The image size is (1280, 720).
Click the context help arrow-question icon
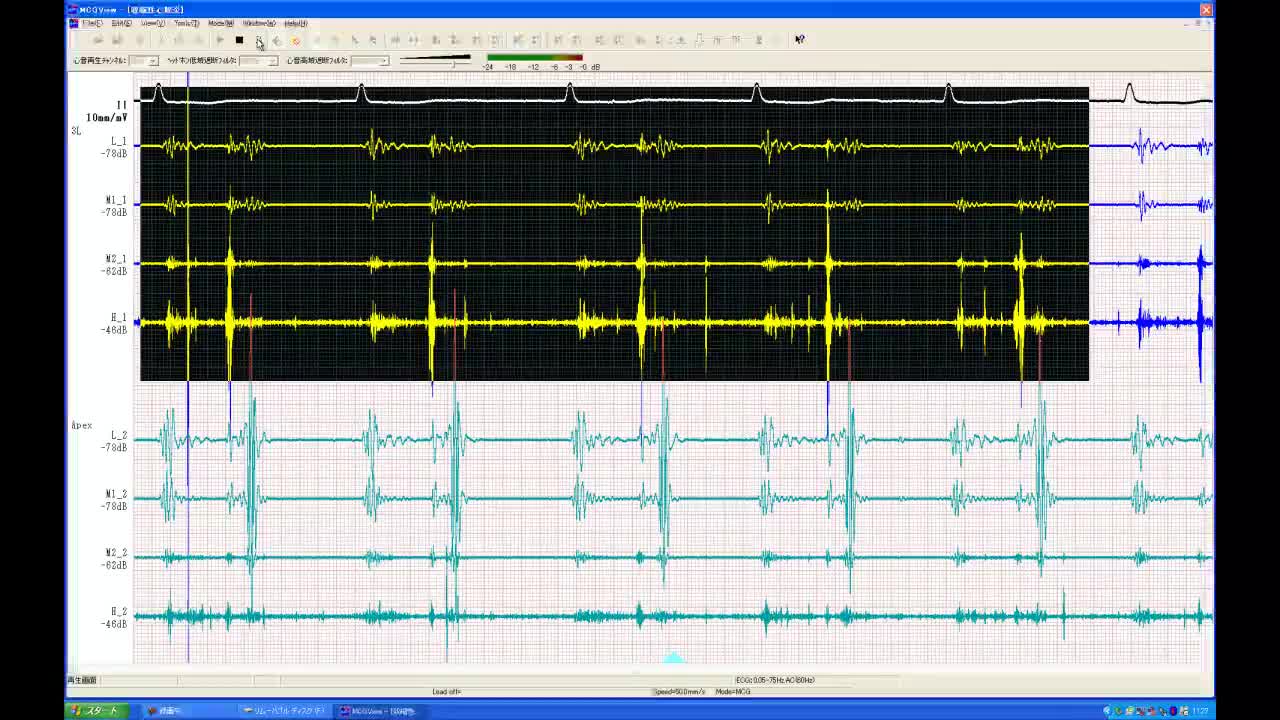(799, 40)
